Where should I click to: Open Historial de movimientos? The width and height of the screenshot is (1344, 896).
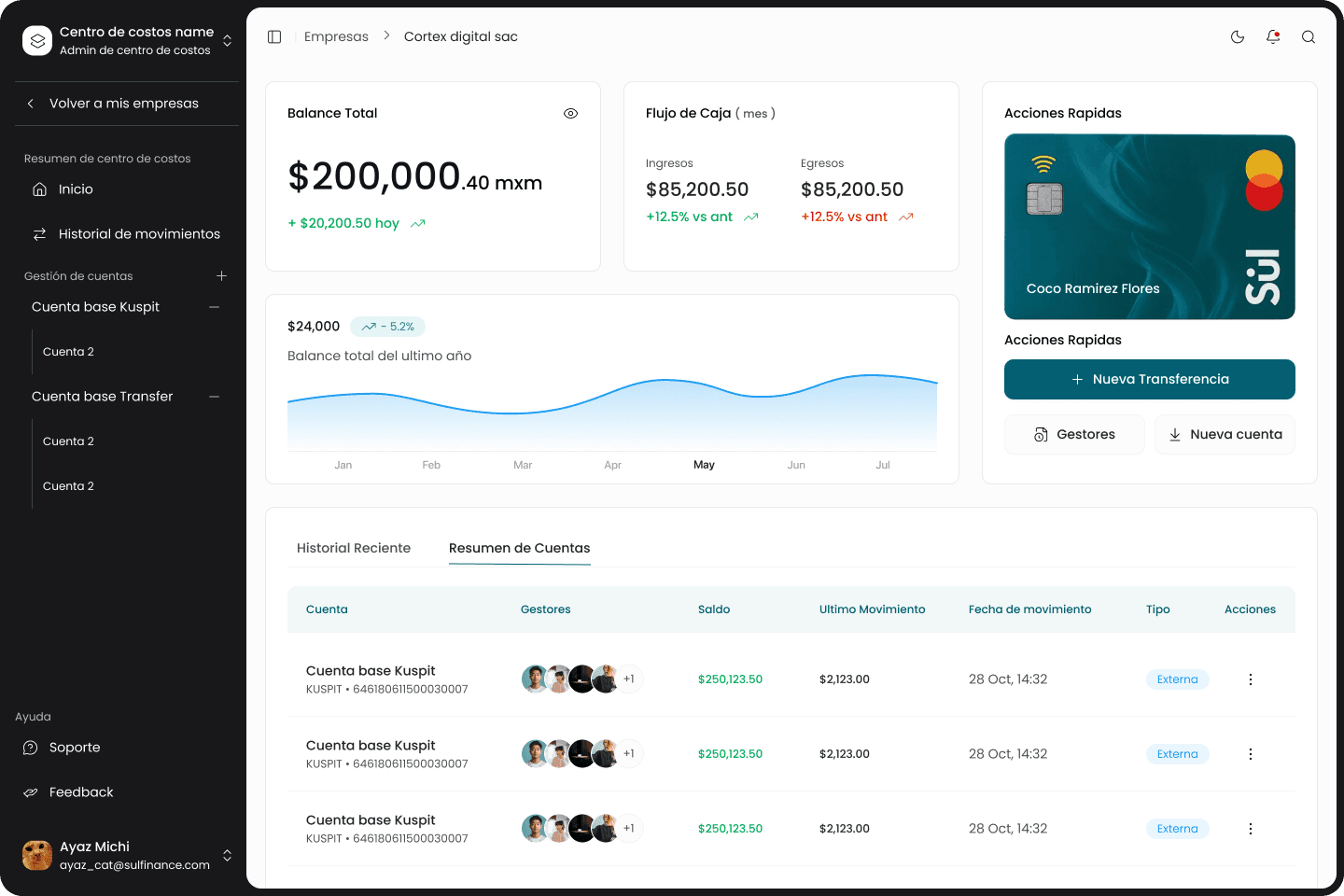click(x=139, y=234)
